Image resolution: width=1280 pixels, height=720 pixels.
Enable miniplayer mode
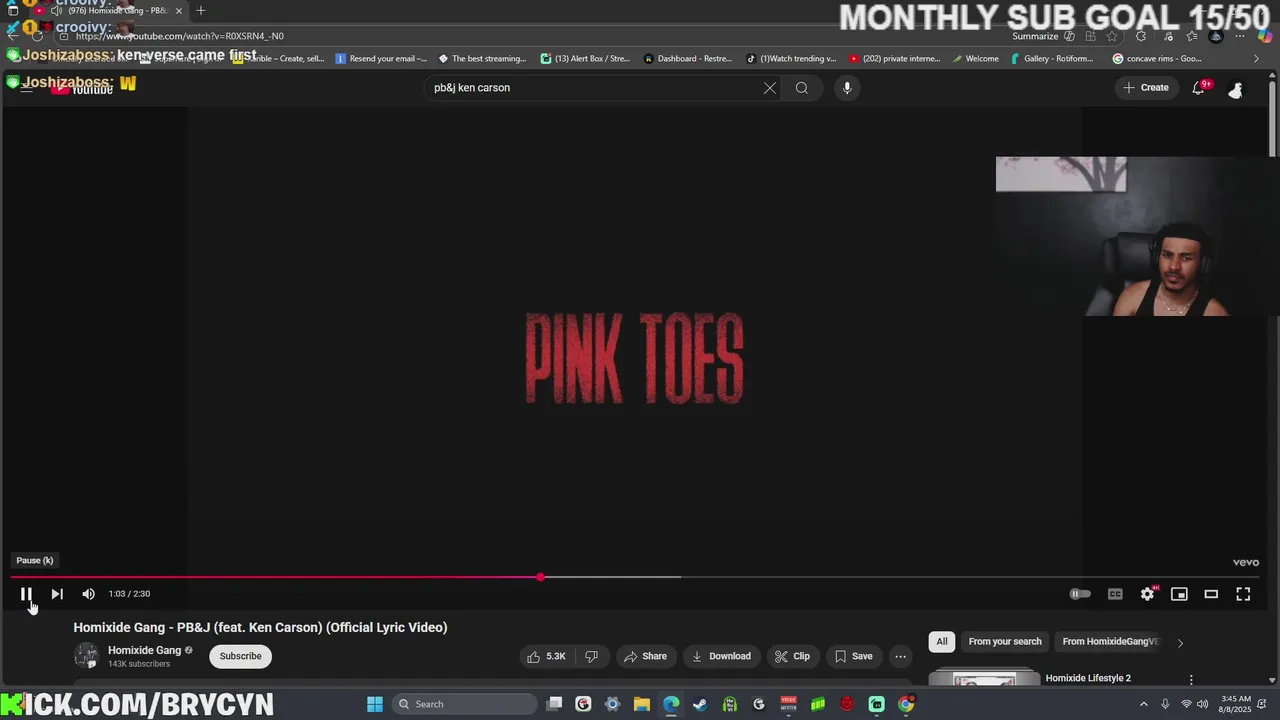1179,594
